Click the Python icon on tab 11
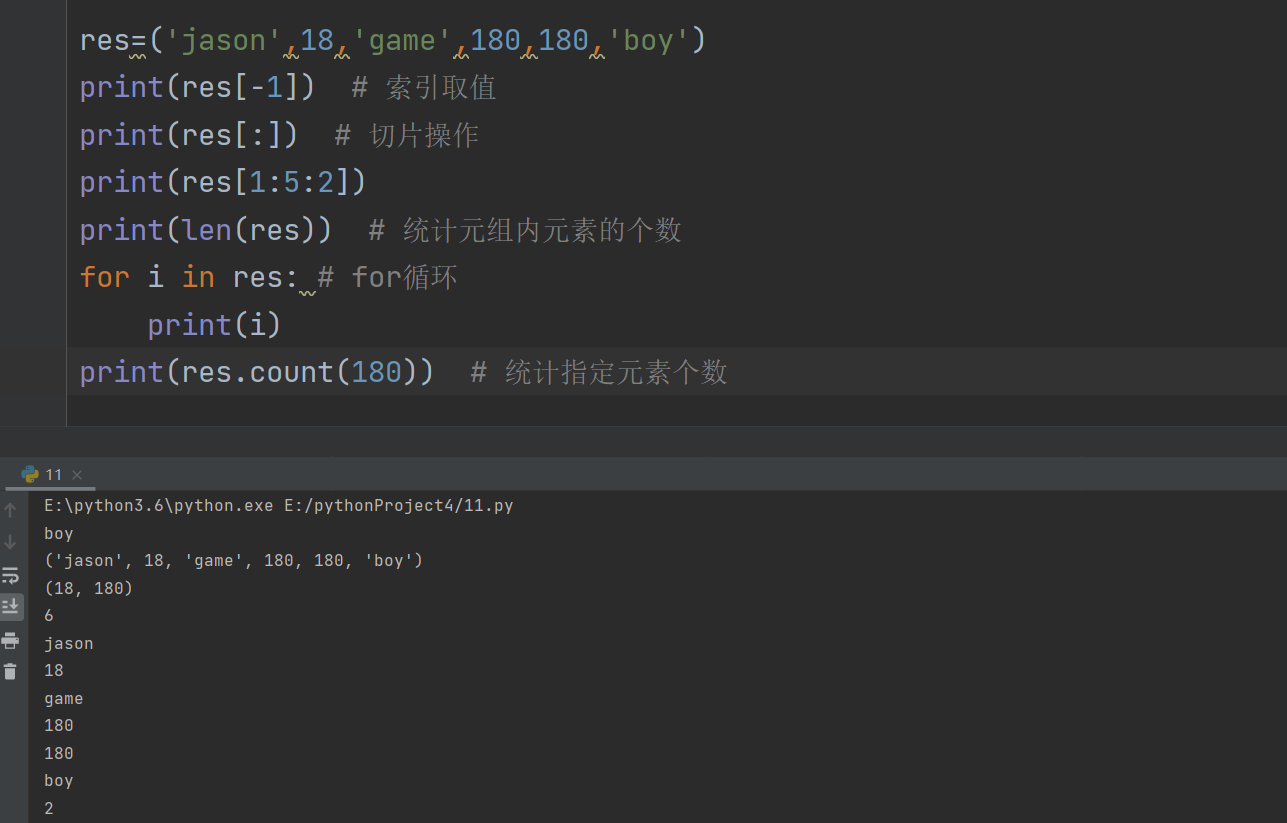The width and height of the screenshot is (1287, 823). click(30, 475)
